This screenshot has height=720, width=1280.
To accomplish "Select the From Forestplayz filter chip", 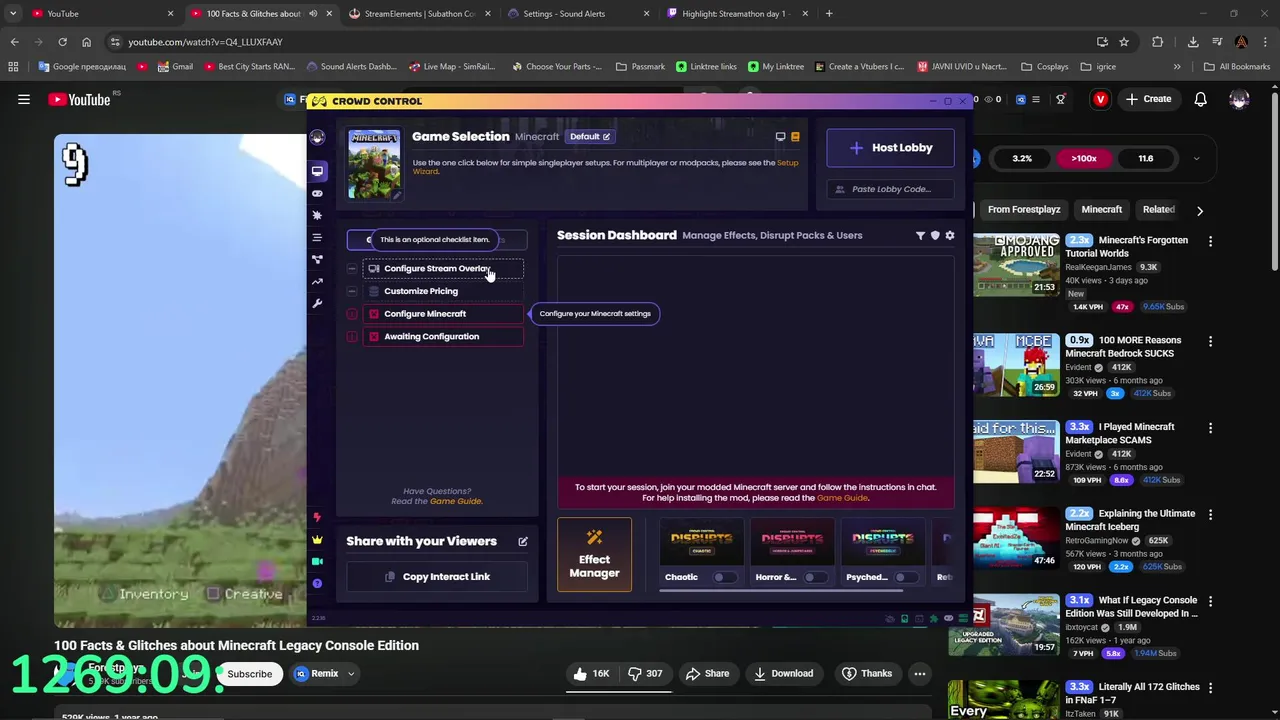I will pos(1024,210).
